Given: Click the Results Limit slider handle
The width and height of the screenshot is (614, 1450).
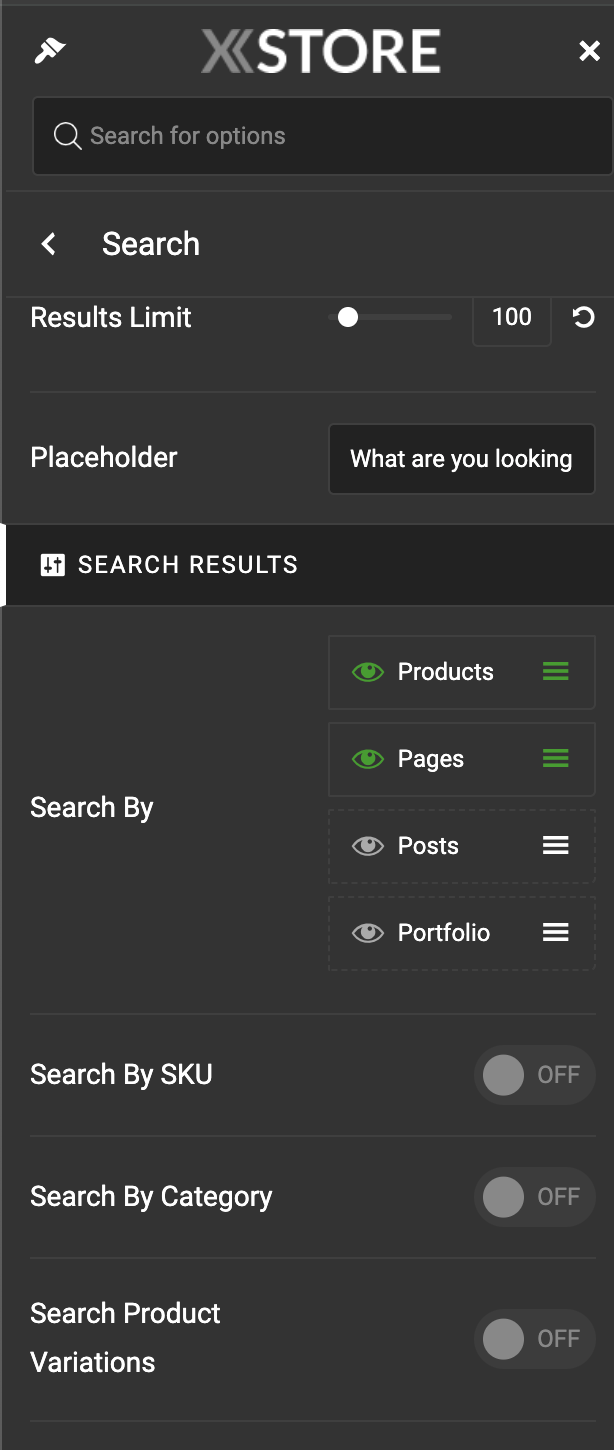Looking at the screenshot, I should pyautogui.click(x=347, y=317).
